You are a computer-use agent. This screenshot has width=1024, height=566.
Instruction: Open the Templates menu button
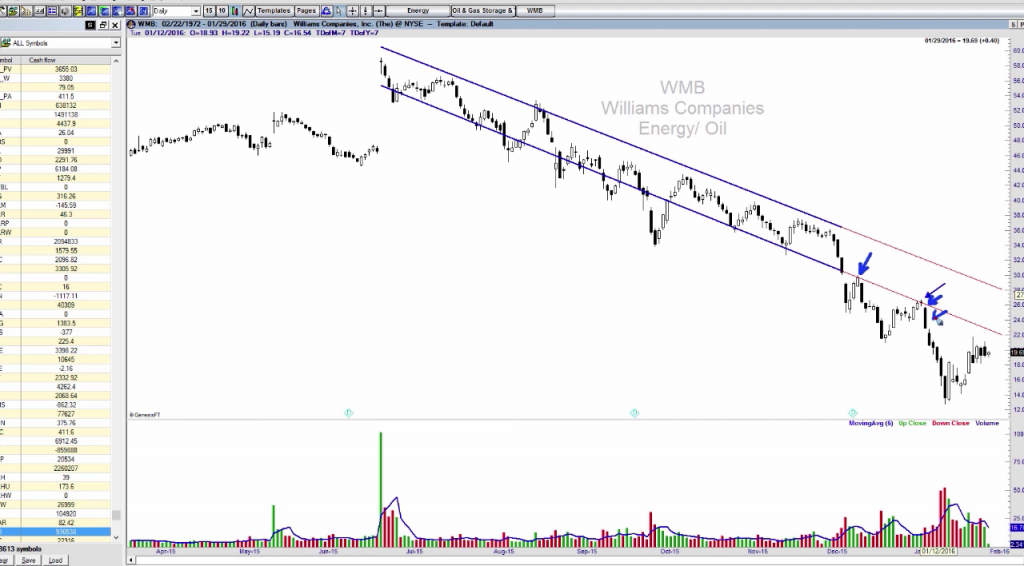274,11
